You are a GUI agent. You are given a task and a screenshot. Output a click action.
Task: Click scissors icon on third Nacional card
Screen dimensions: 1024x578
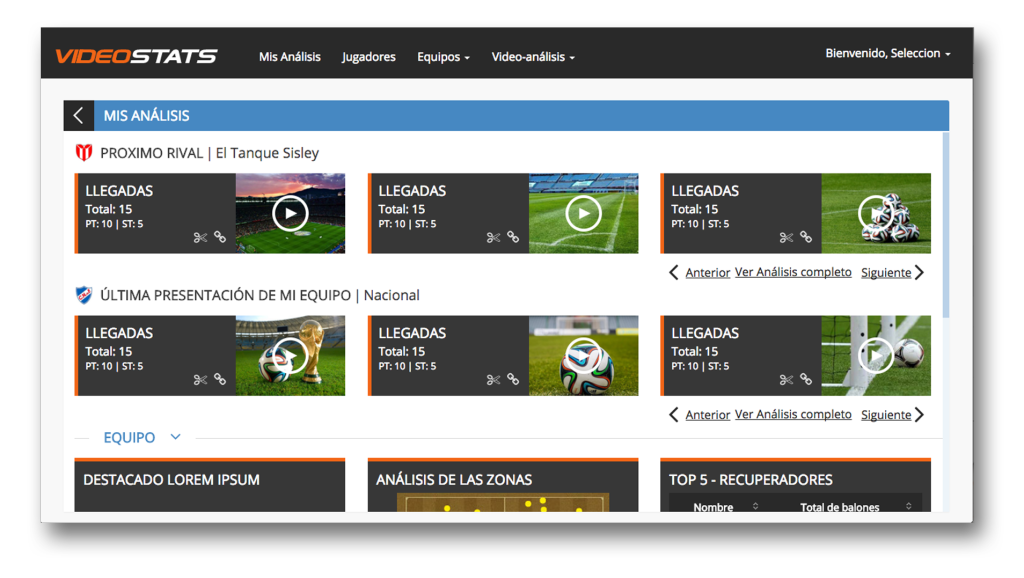point(786,380)
